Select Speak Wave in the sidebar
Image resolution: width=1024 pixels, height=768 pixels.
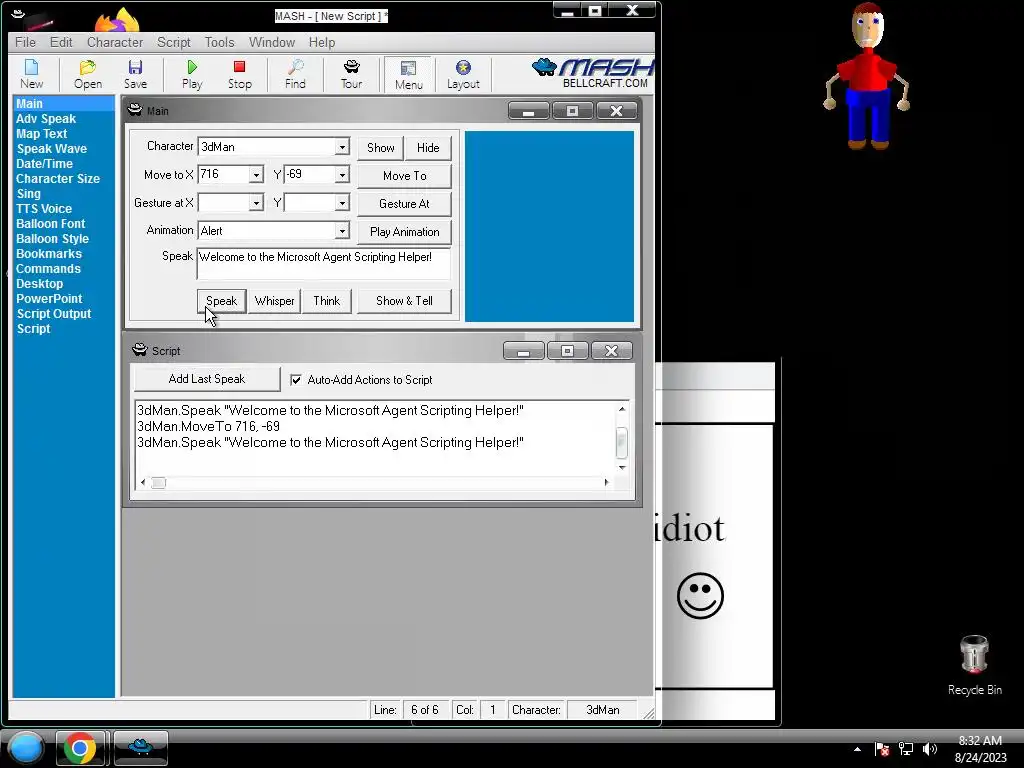coord(52,149)
